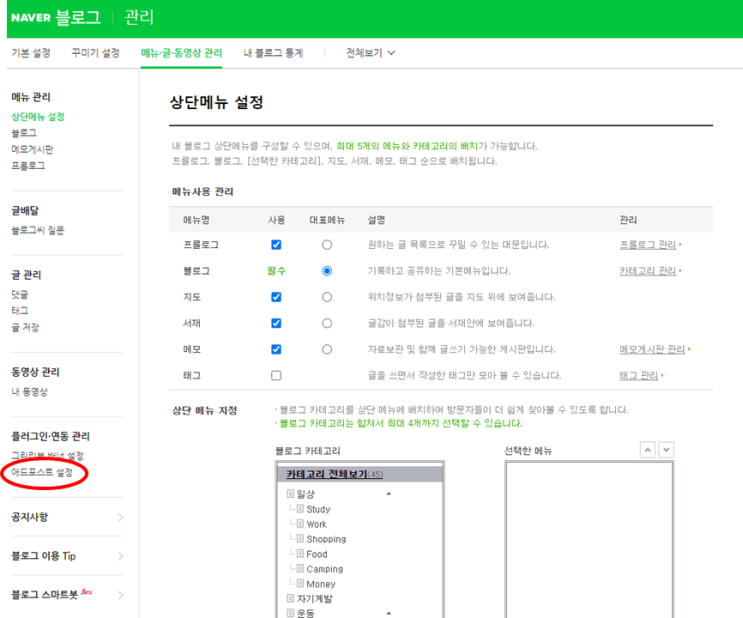Click inside 선택한 메뉴 list box
743x618 pixels.
(x=589, y=540)
